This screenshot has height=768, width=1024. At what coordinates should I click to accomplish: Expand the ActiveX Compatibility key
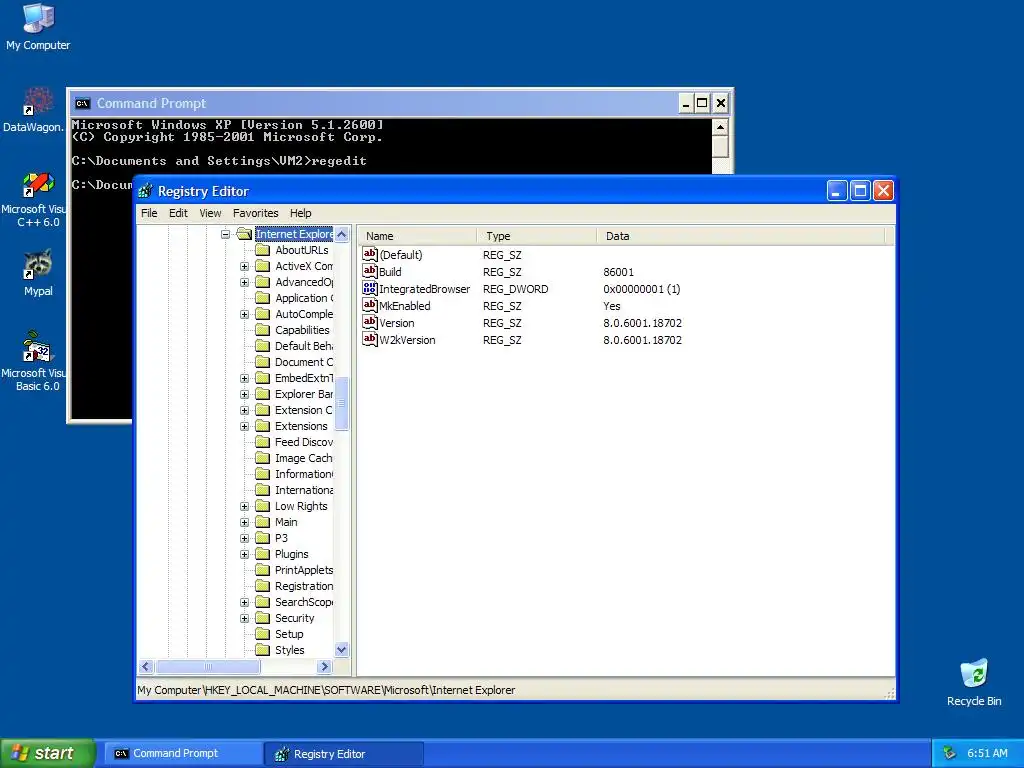pos(244,266)
